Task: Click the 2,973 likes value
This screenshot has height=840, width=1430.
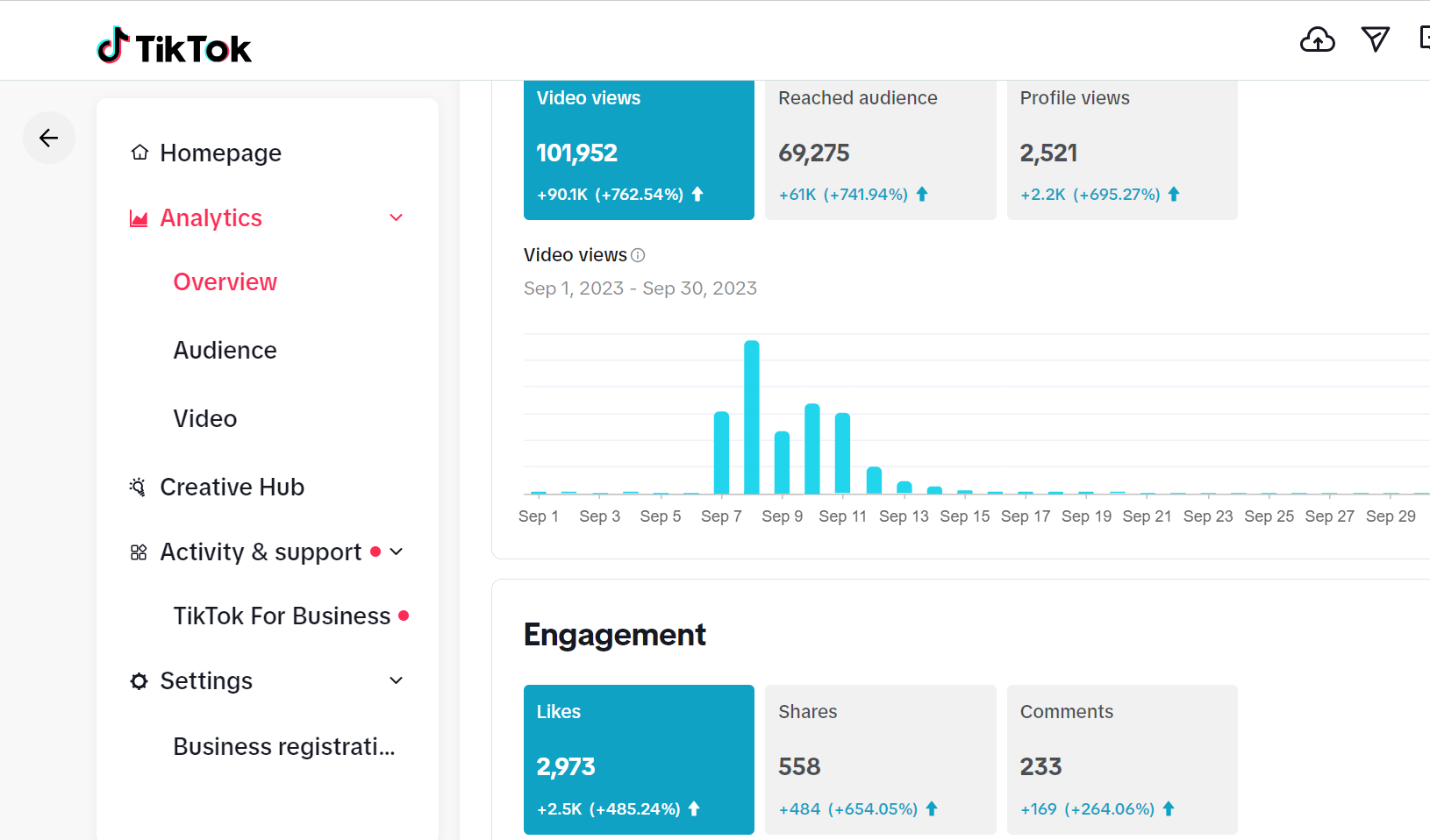Action: point(566,767)
